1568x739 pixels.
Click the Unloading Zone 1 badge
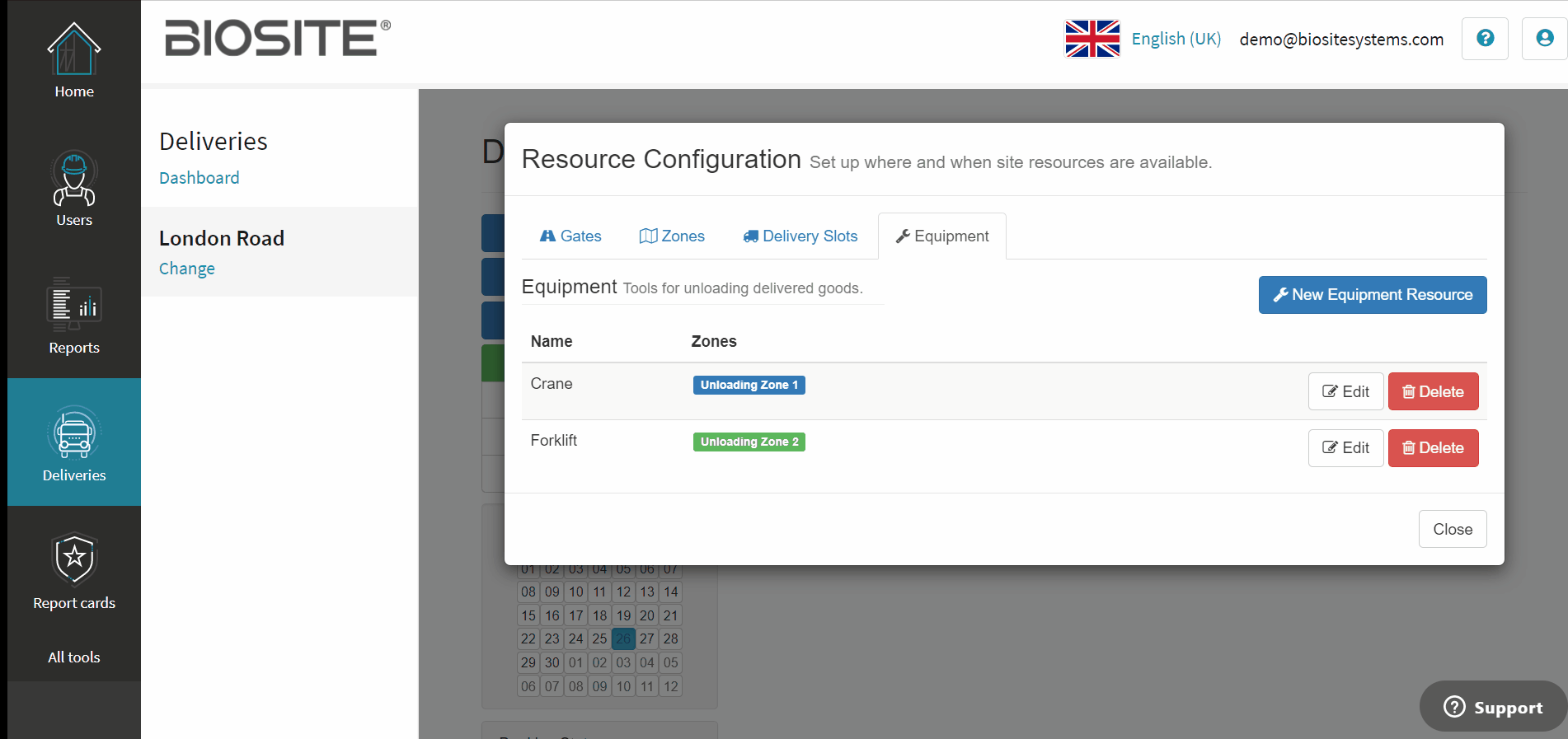tap(749, 385)
